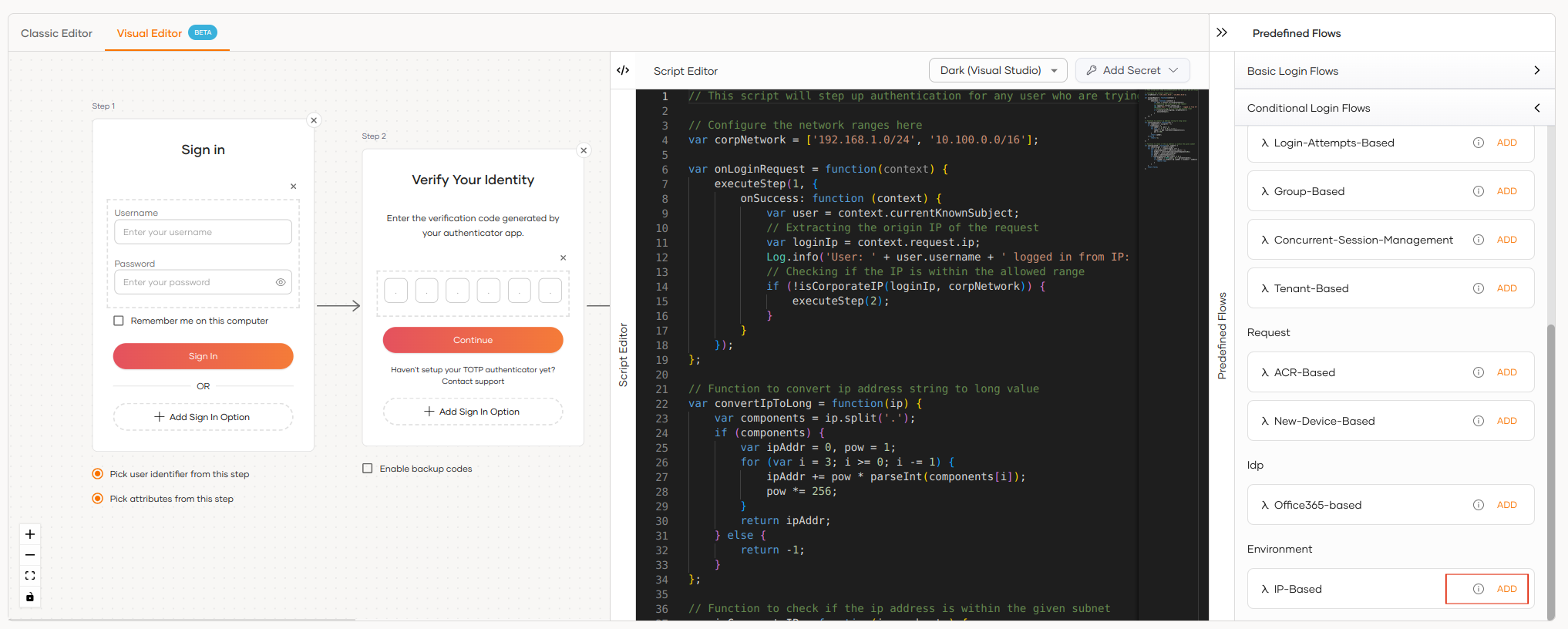Viewport: 1568px width, 629px height.
Task: Toggle the canvas lock icon
Action: [30, 597]
